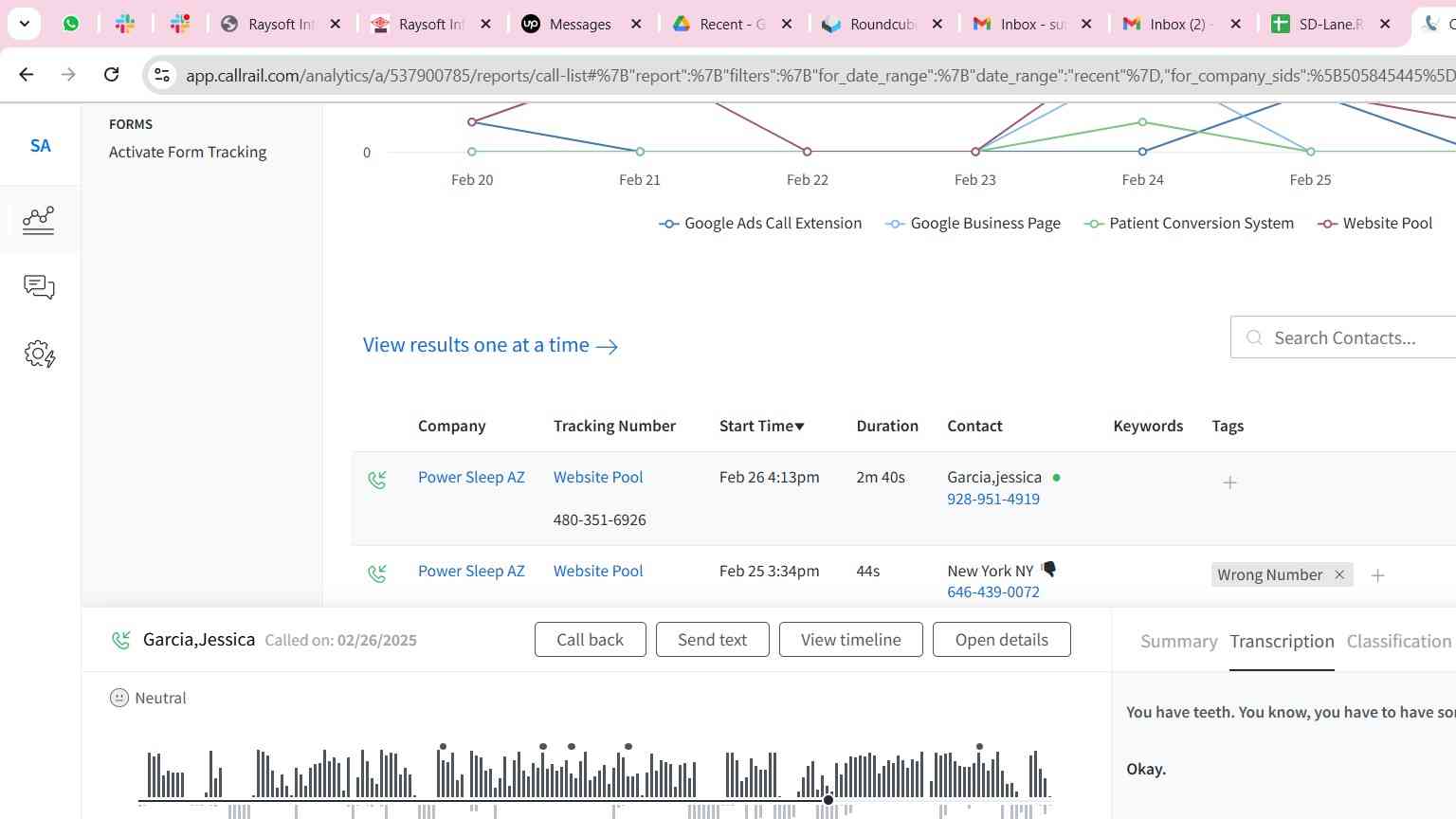Click the View timeline button
The width and height of the screenshot is (1456, 819).
pos(850,640)
